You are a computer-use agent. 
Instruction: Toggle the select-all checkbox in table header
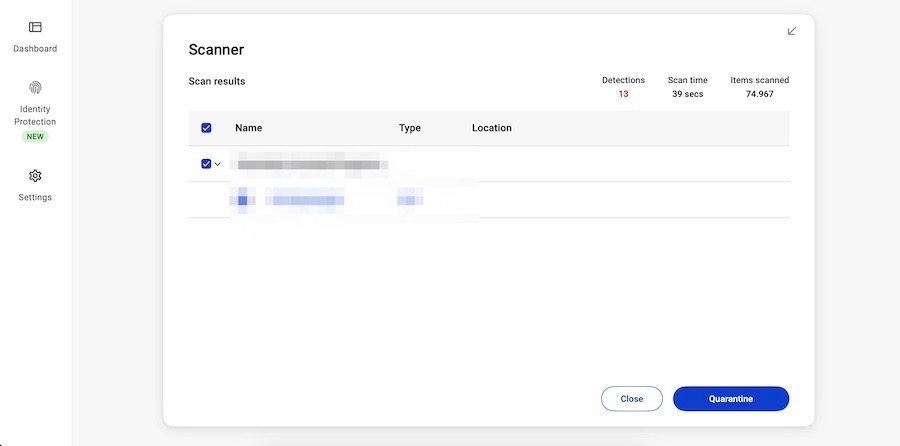(206, 128)
